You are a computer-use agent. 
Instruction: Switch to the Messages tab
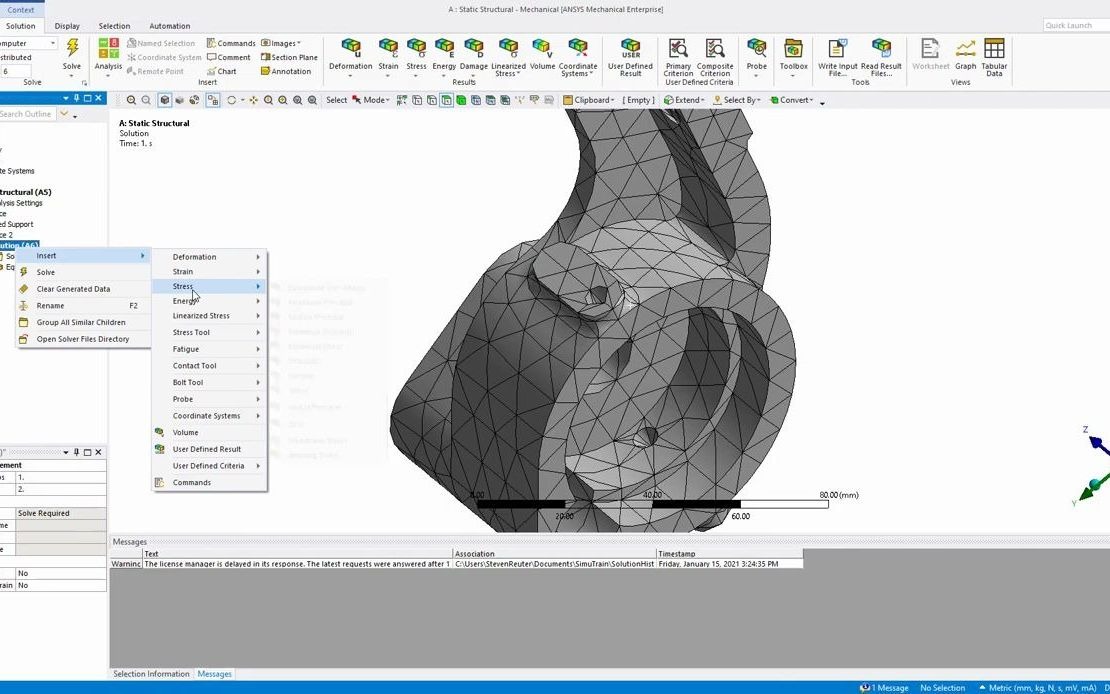click(x=214, y=674)
